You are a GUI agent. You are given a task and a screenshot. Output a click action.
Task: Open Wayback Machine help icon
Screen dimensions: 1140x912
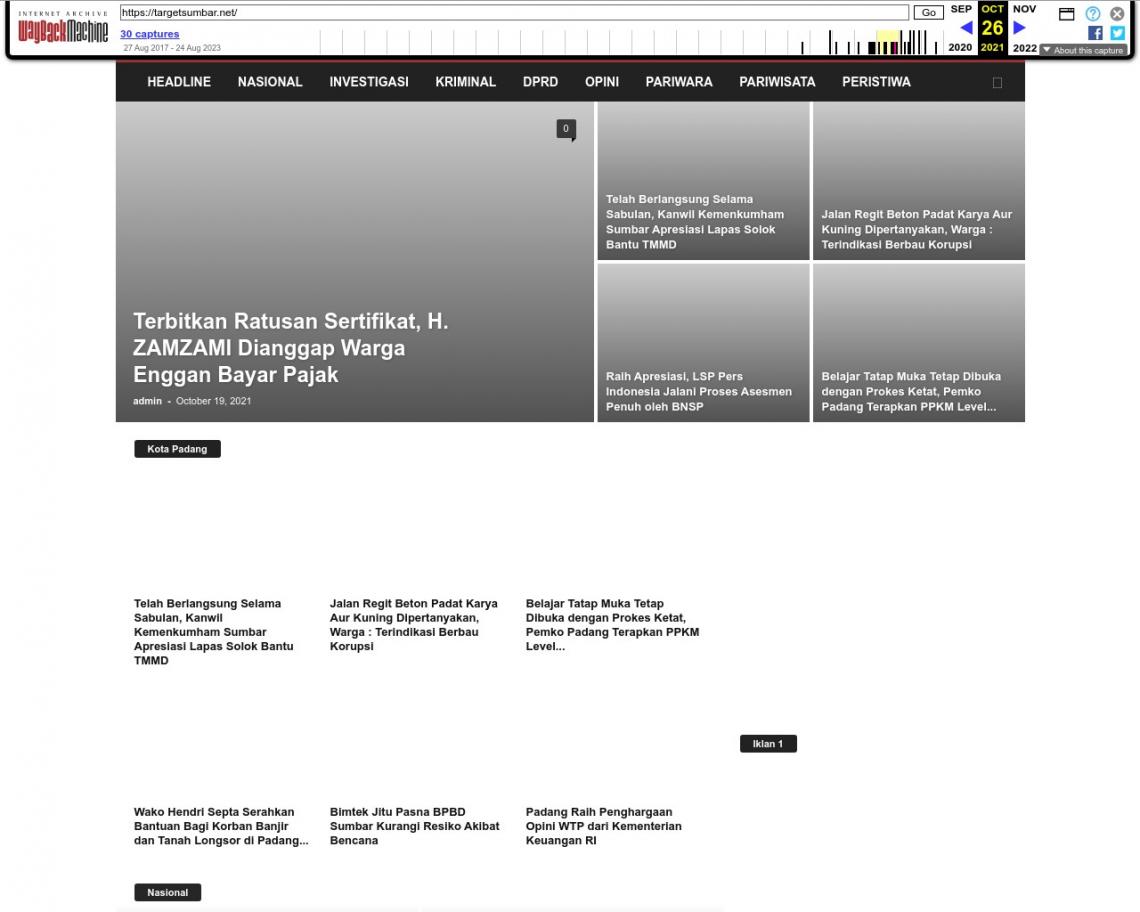click(1093, 14)
